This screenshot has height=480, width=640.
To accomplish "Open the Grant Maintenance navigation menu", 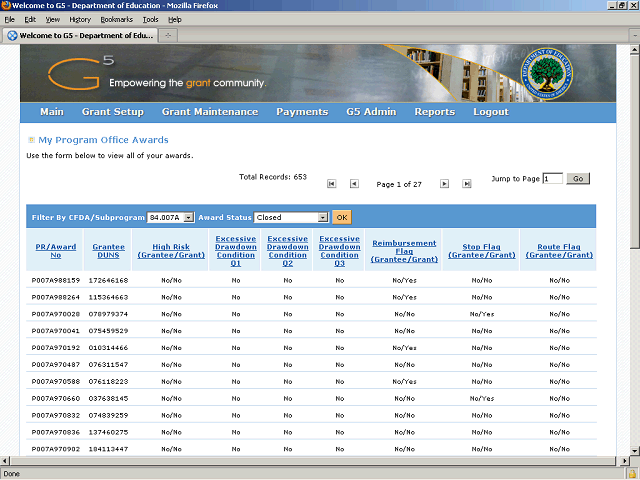I will click(x=209, y=112).
